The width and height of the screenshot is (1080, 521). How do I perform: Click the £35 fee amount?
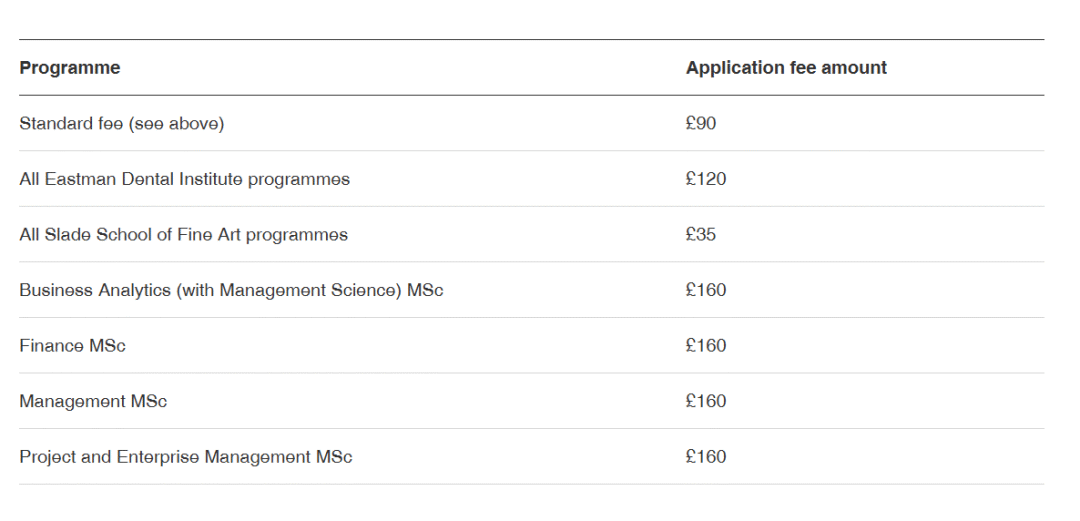701,235
